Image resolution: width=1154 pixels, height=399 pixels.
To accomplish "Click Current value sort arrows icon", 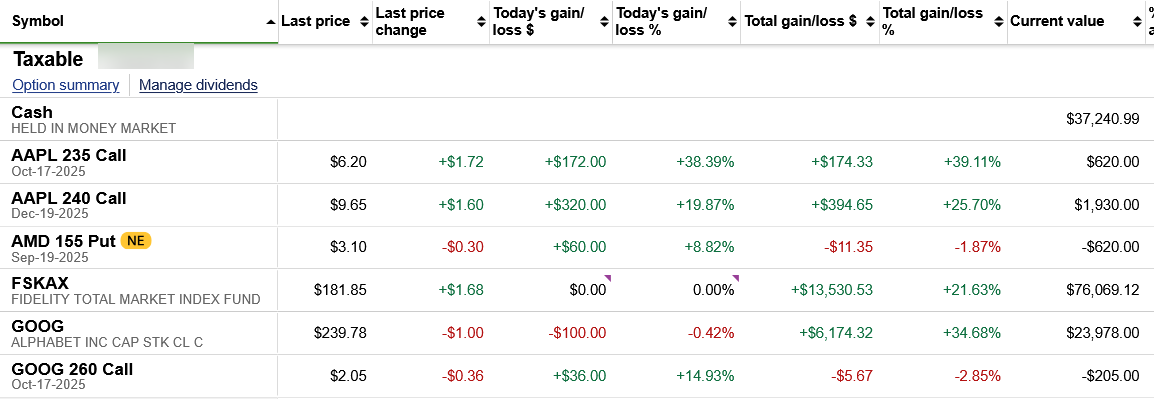I will (x=1137, y=22).
